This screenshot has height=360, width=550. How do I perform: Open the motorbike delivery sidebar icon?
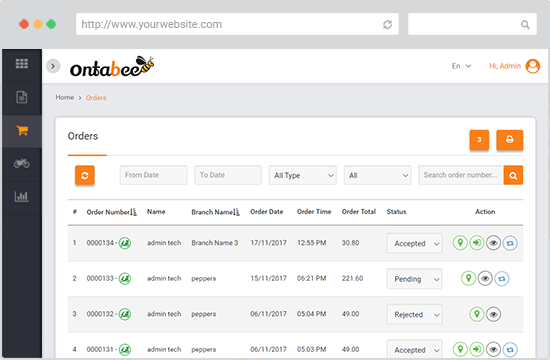click(22, 163)
